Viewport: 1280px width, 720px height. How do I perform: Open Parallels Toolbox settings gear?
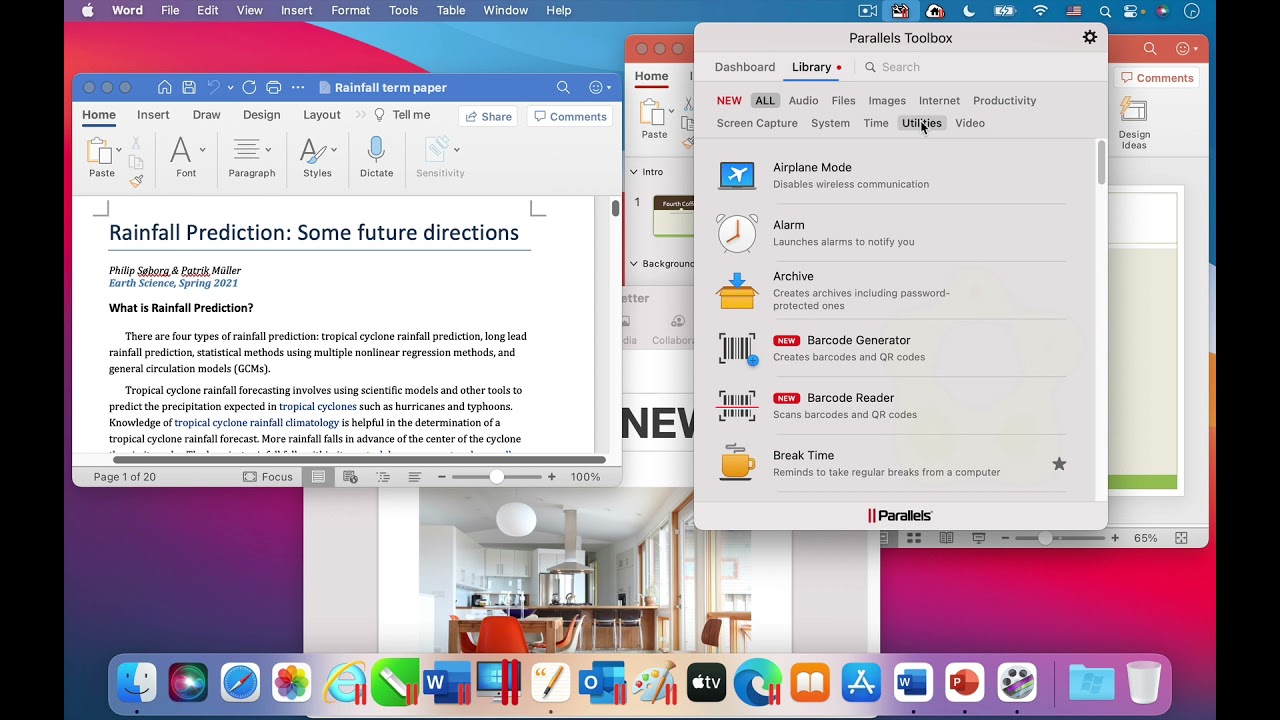tap(1090, 37)
